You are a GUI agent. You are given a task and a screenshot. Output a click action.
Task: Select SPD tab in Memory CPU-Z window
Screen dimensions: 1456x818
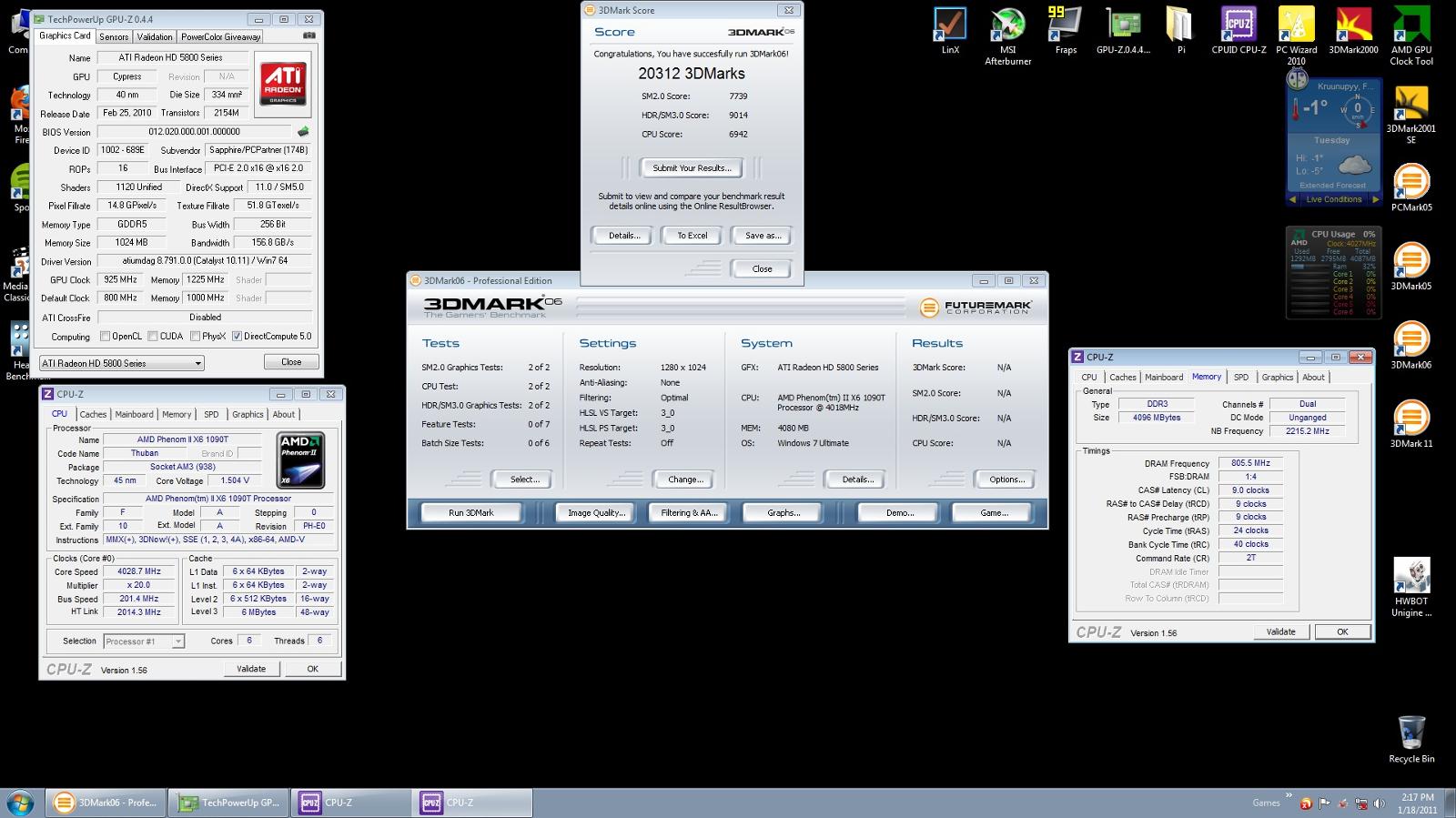coord(1241,377)
